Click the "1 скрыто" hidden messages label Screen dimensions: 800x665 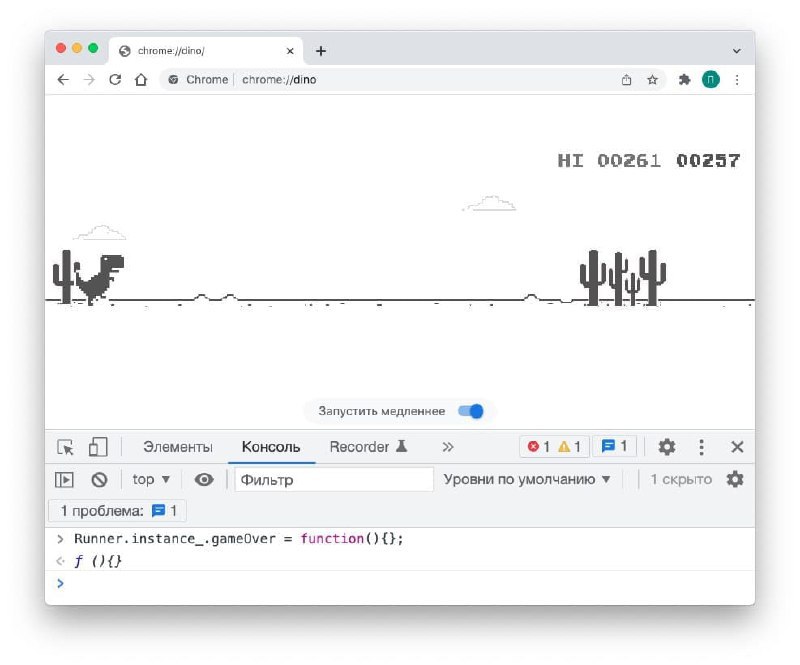click(681, 480)
